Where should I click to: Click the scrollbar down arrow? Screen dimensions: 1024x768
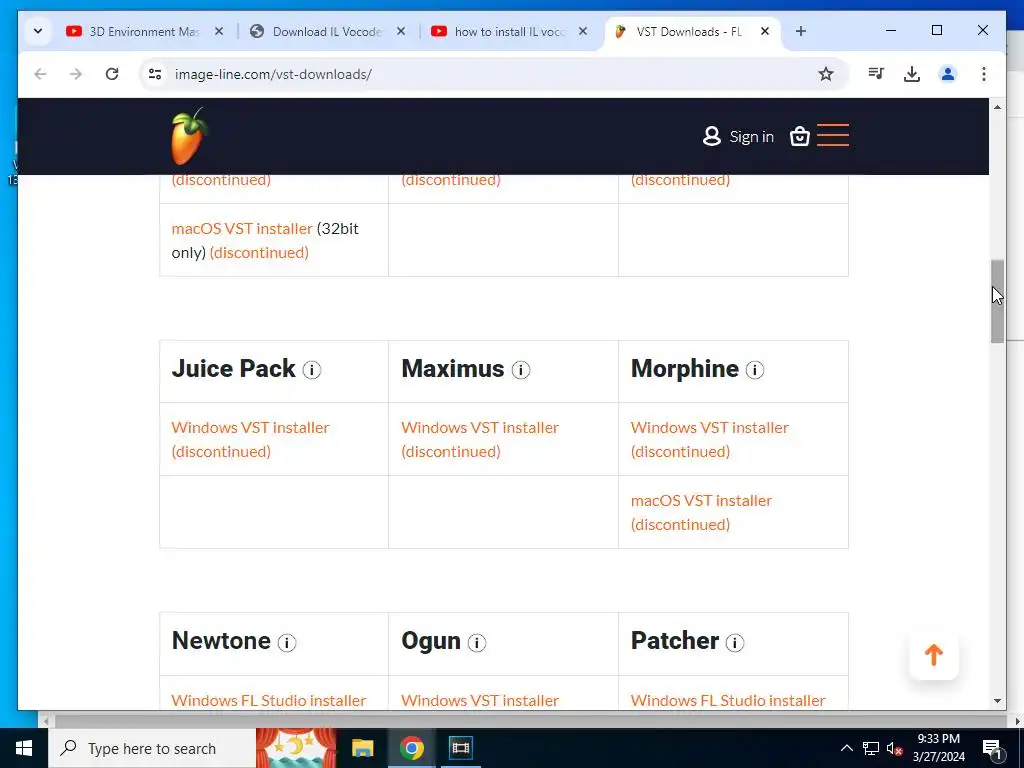pos(997,701)
